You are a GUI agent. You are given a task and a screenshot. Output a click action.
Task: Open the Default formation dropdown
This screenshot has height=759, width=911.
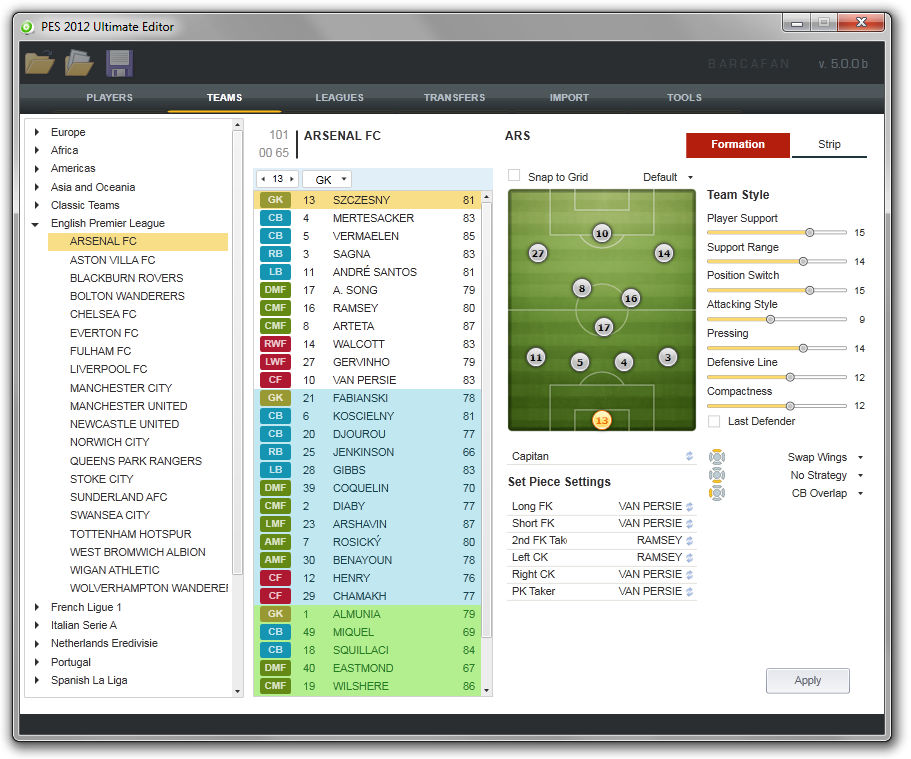(x=668, y=177)
